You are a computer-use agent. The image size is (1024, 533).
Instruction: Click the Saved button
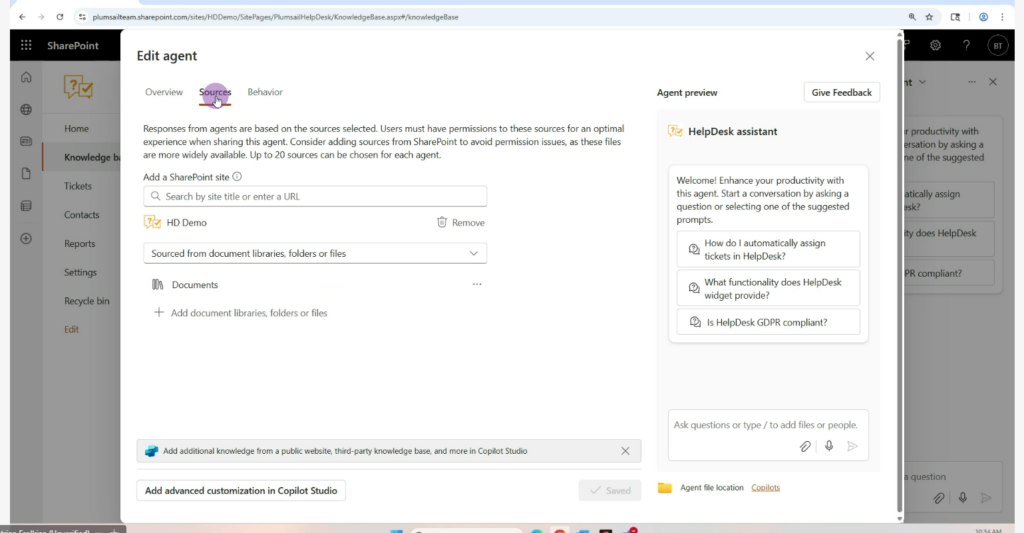tap(610, 491)
